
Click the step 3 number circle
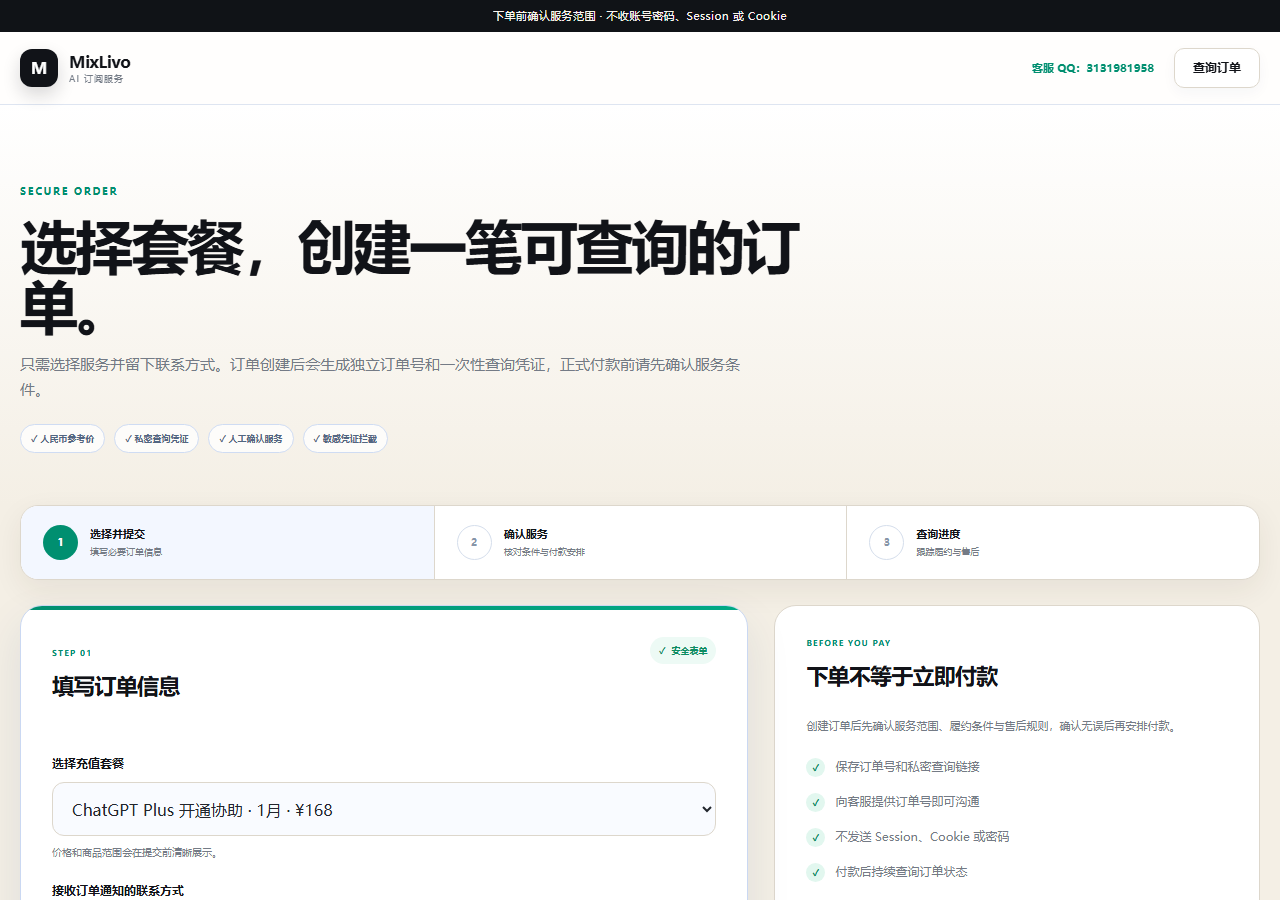[886, 542]
